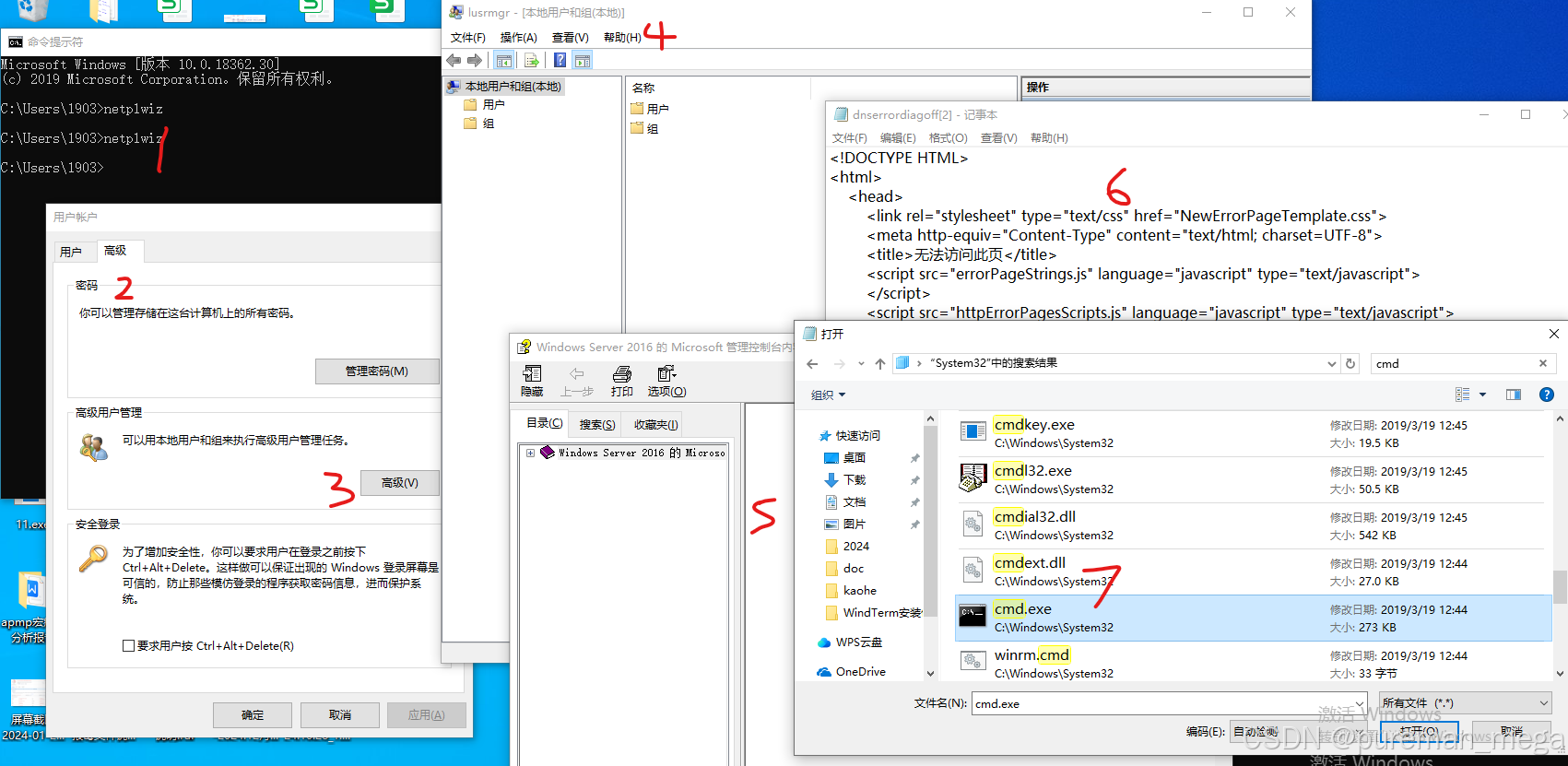
Task: Select 用户 folder in lusrmgr tree
Action: point(485,105)
